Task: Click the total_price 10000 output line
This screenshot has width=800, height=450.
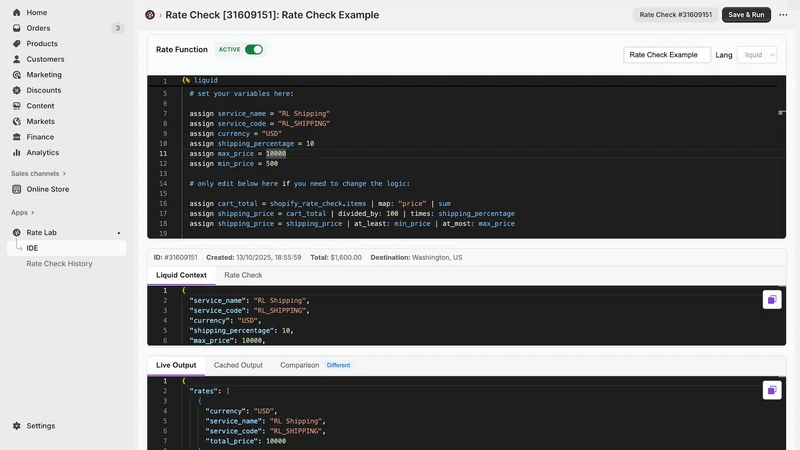Action: click(245, 441)
